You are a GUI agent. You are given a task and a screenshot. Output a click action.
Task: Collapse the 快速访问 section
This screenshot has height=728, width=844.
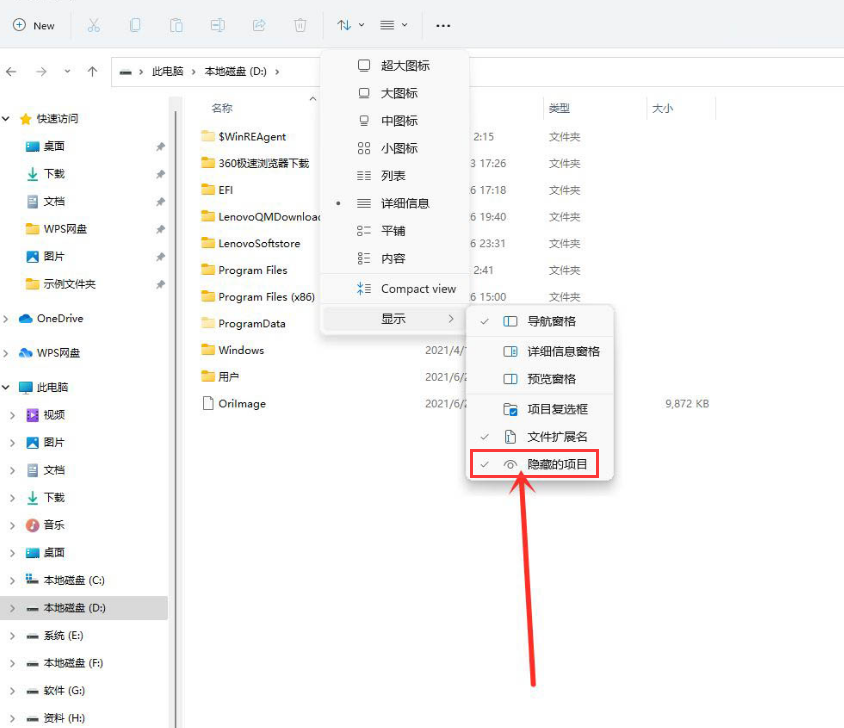click(8, 117)
